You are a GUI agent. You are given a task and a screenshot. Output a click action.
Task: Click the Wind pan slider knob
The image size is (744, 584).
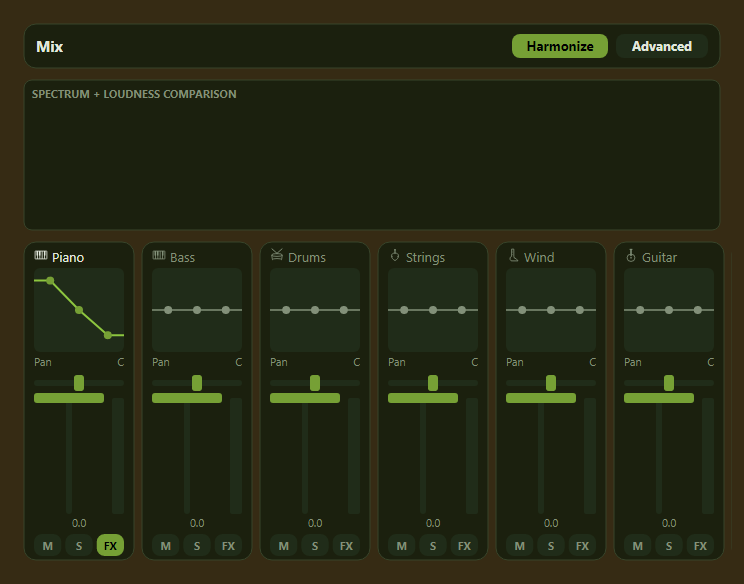pos(551,383)
